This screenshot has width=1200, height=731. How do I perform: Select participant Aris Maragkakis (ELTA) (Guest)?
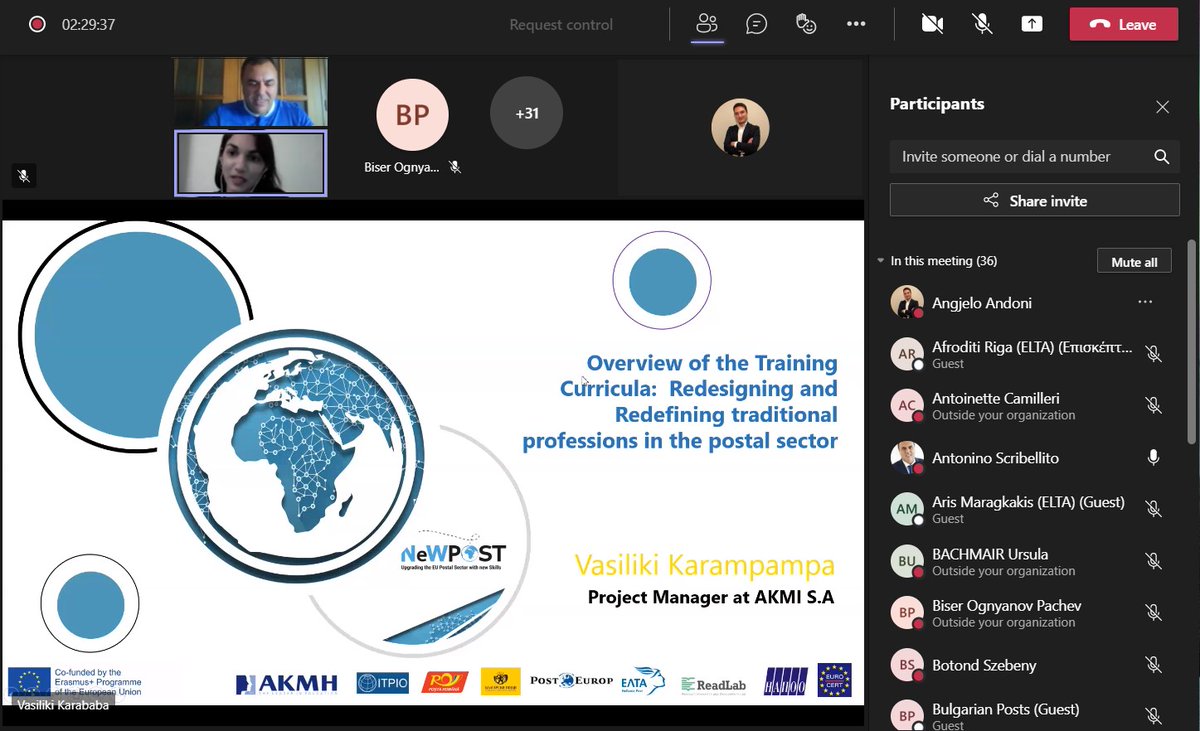pyautogui.click(x=1028, y=509)
